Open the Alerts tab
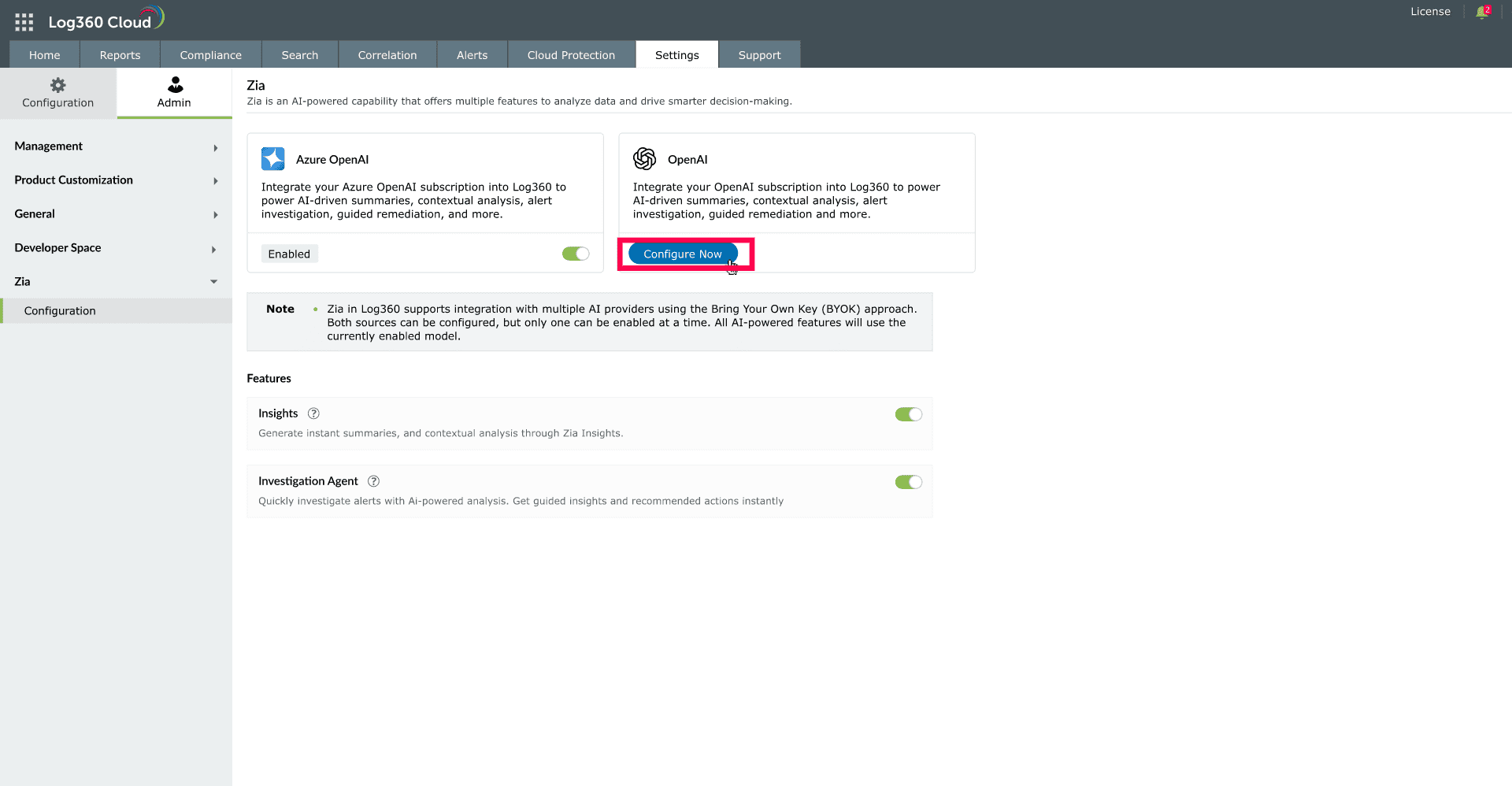Image resolution: width=1512 pixels, height=786 pixels. [x=472, y=55]
